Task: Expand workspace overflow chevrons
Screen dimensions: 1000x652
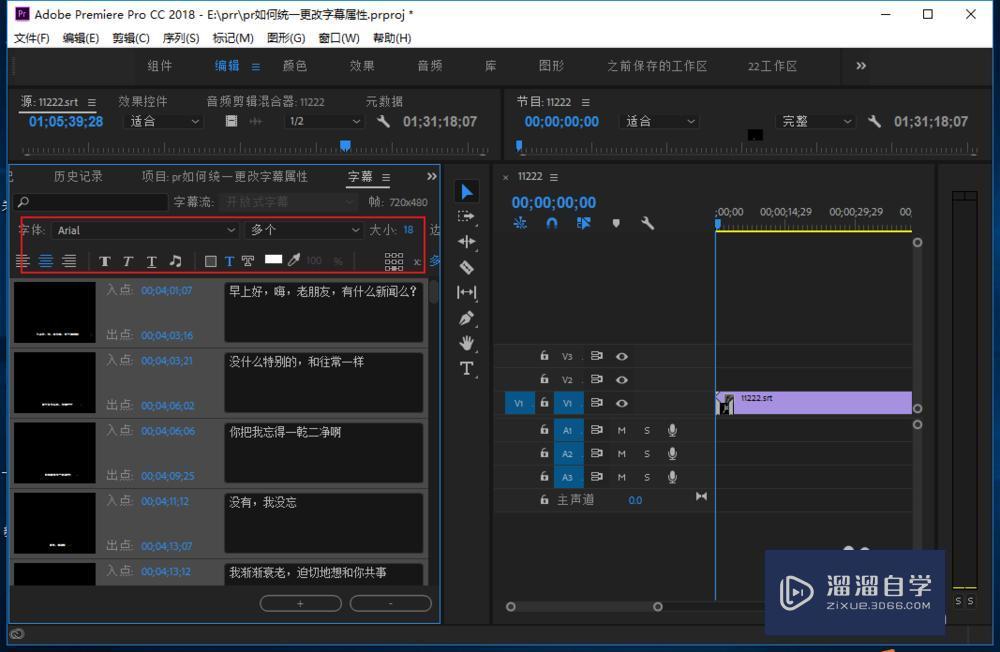Action: pyautogui.click(x=861, y=66)
